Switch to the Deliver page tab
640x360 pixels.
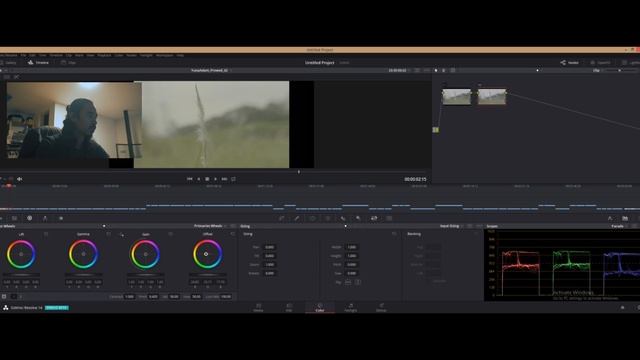point(381,307)
